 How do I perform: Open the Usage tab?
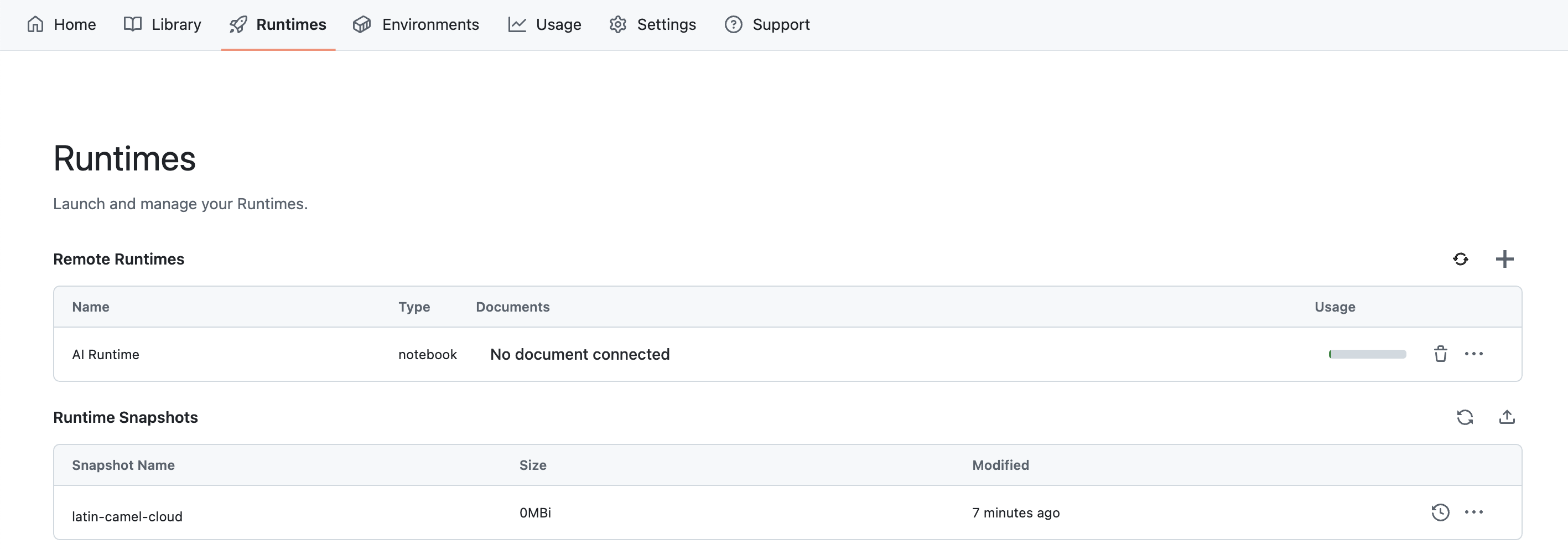545,24
